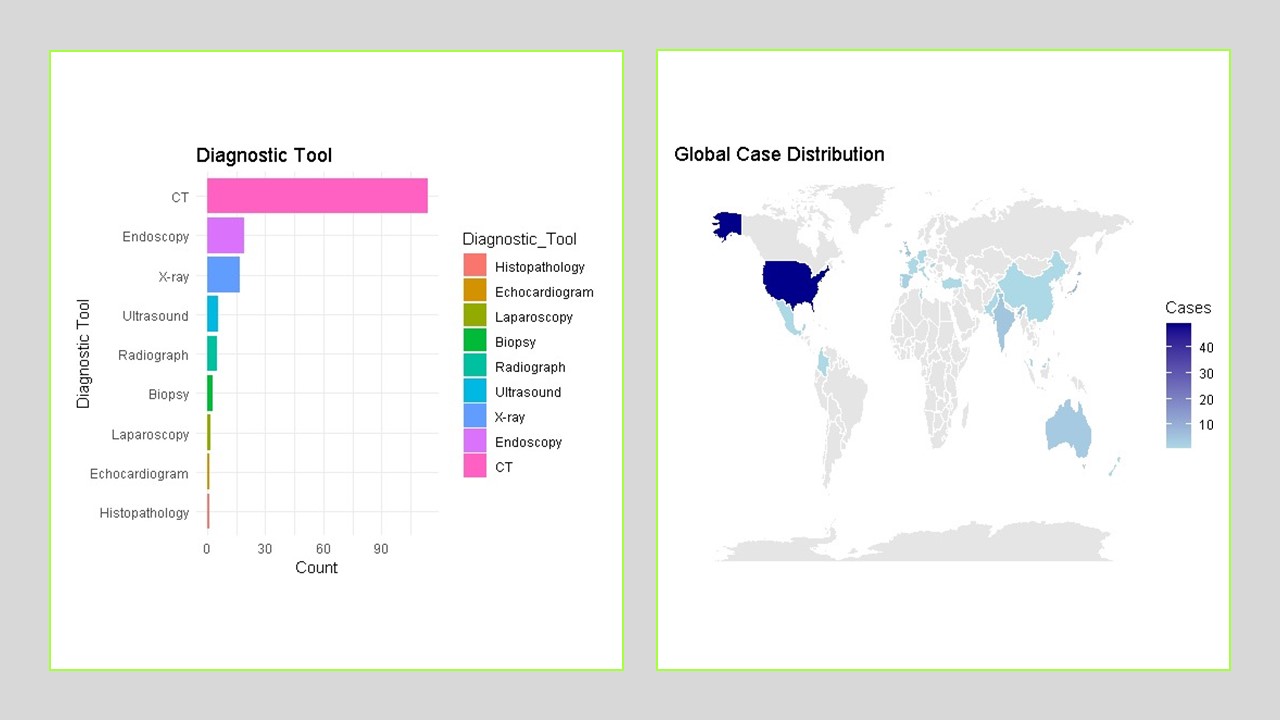This screenshot has height=720, width=1280.
Task: Click the 'Histopathology' y-axis category label
Action: click(x=144, y=513)
